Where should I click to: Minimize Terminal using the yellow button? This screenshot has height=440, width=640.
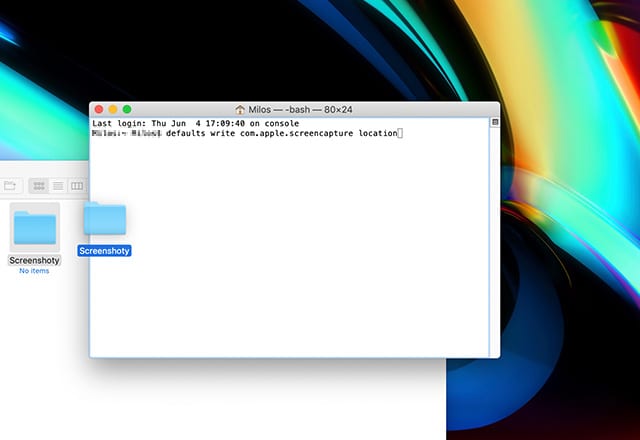click(113, 109)
